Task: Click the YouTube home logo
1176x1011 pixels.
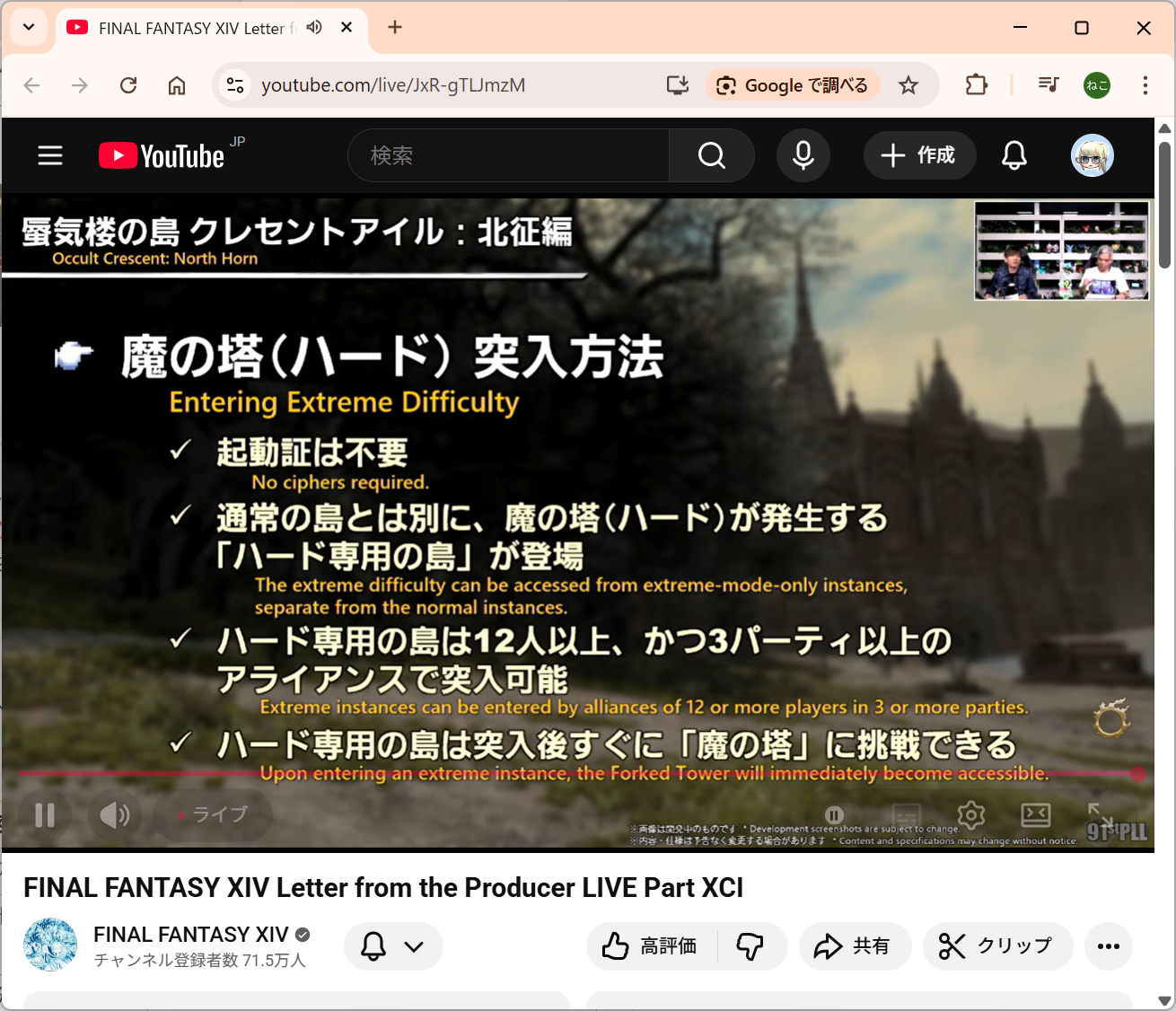Action: coord(162,156)
